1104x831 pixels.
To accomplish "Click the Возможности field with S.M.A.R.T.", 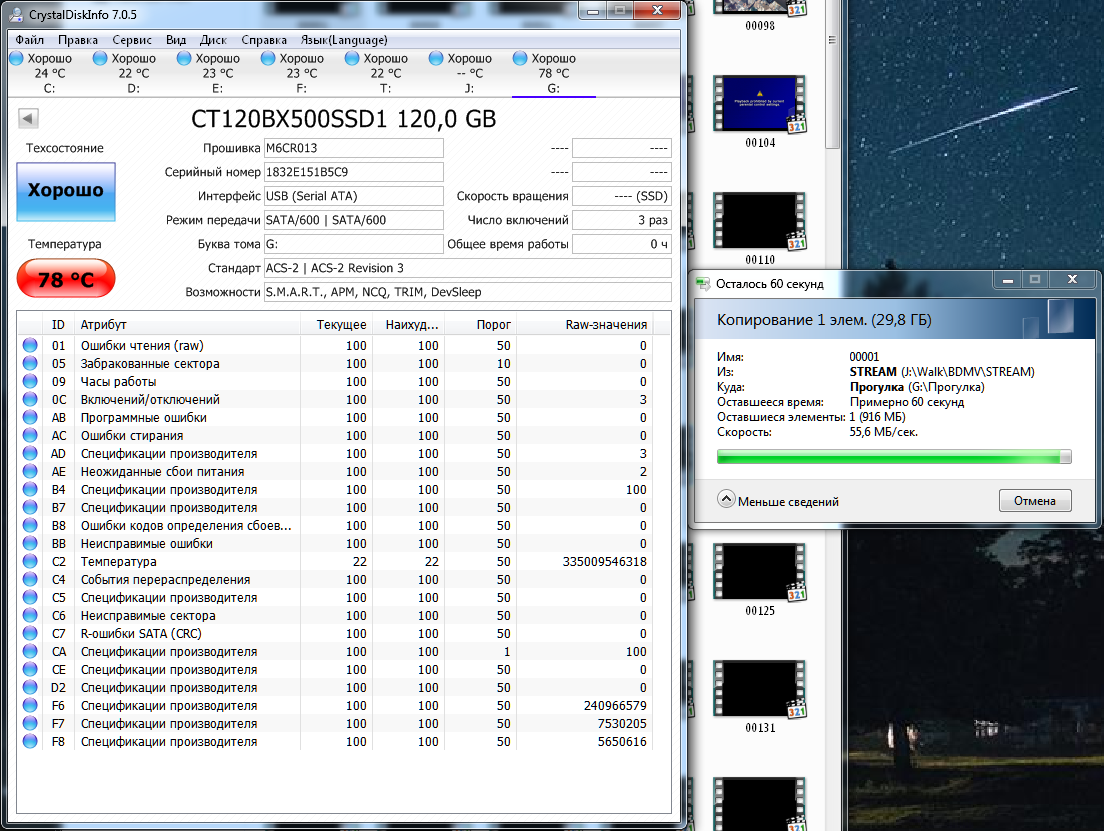I will click(x=468, y=292).
